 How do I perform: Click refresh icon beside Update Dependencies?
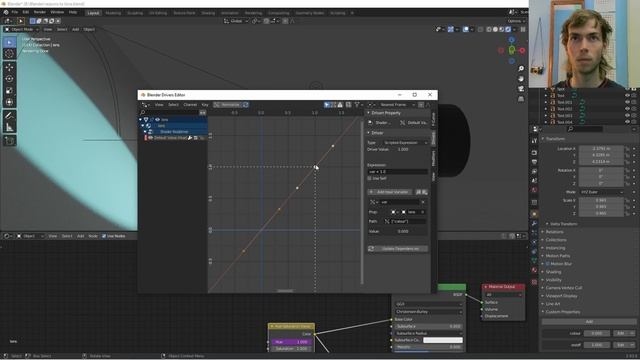(371, 249)
